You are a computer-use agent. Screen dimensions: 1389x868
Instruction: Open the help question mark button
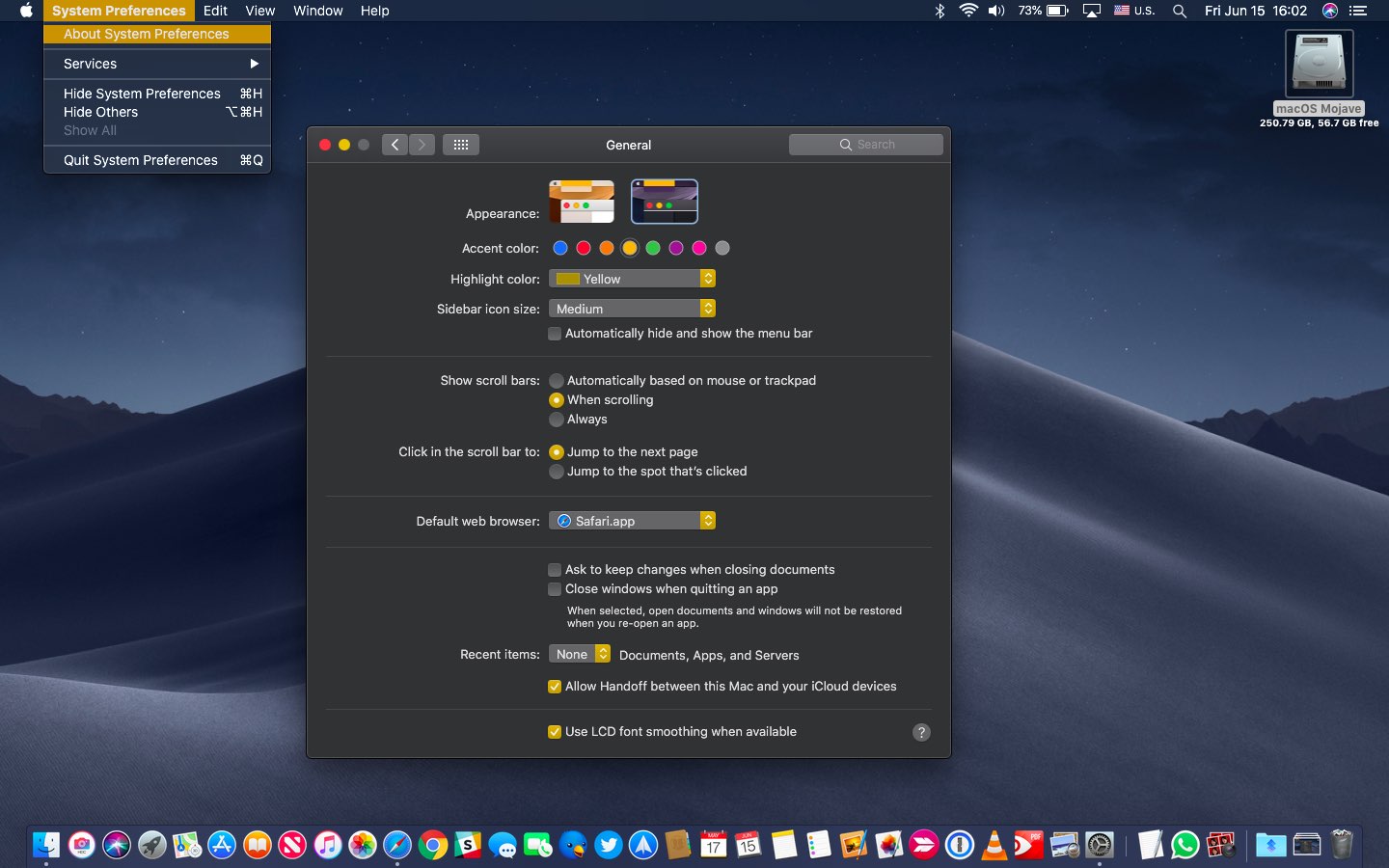[x=921, y=732]
